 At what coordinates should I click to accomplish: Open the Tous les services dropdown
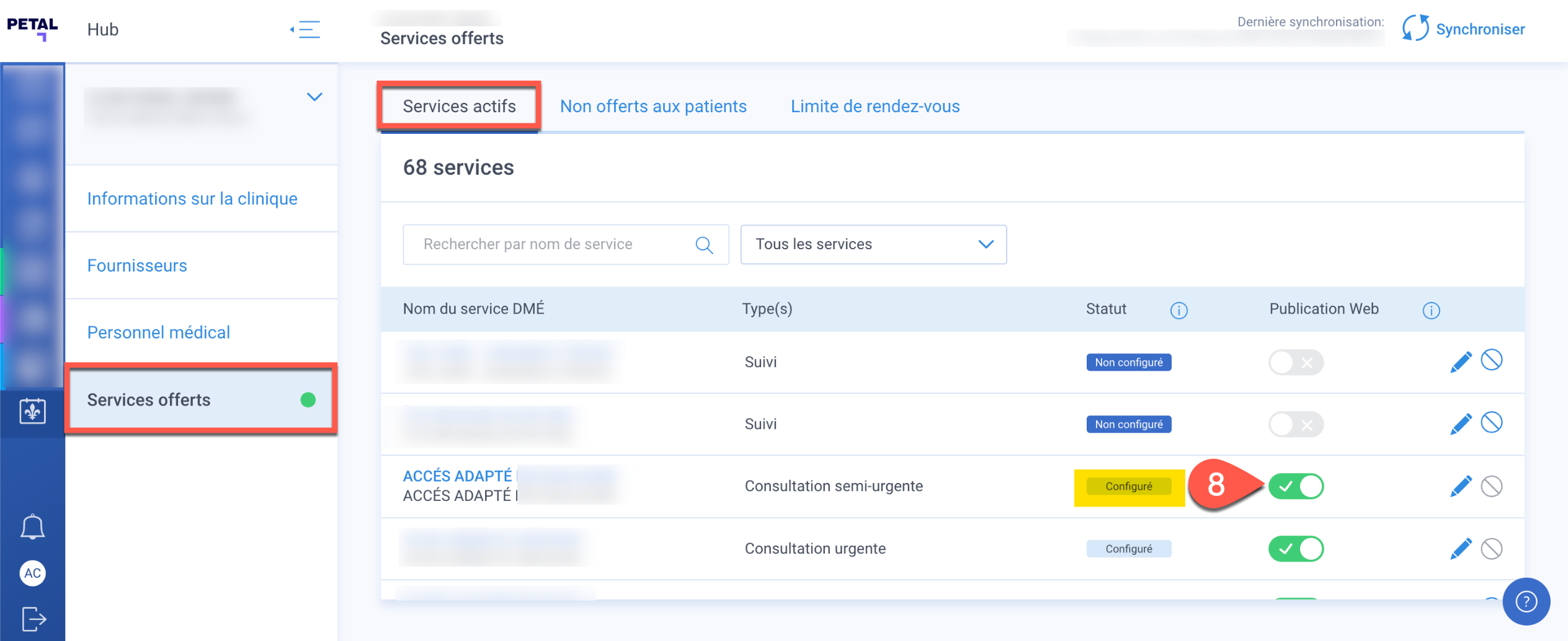[x=873, y=244]
